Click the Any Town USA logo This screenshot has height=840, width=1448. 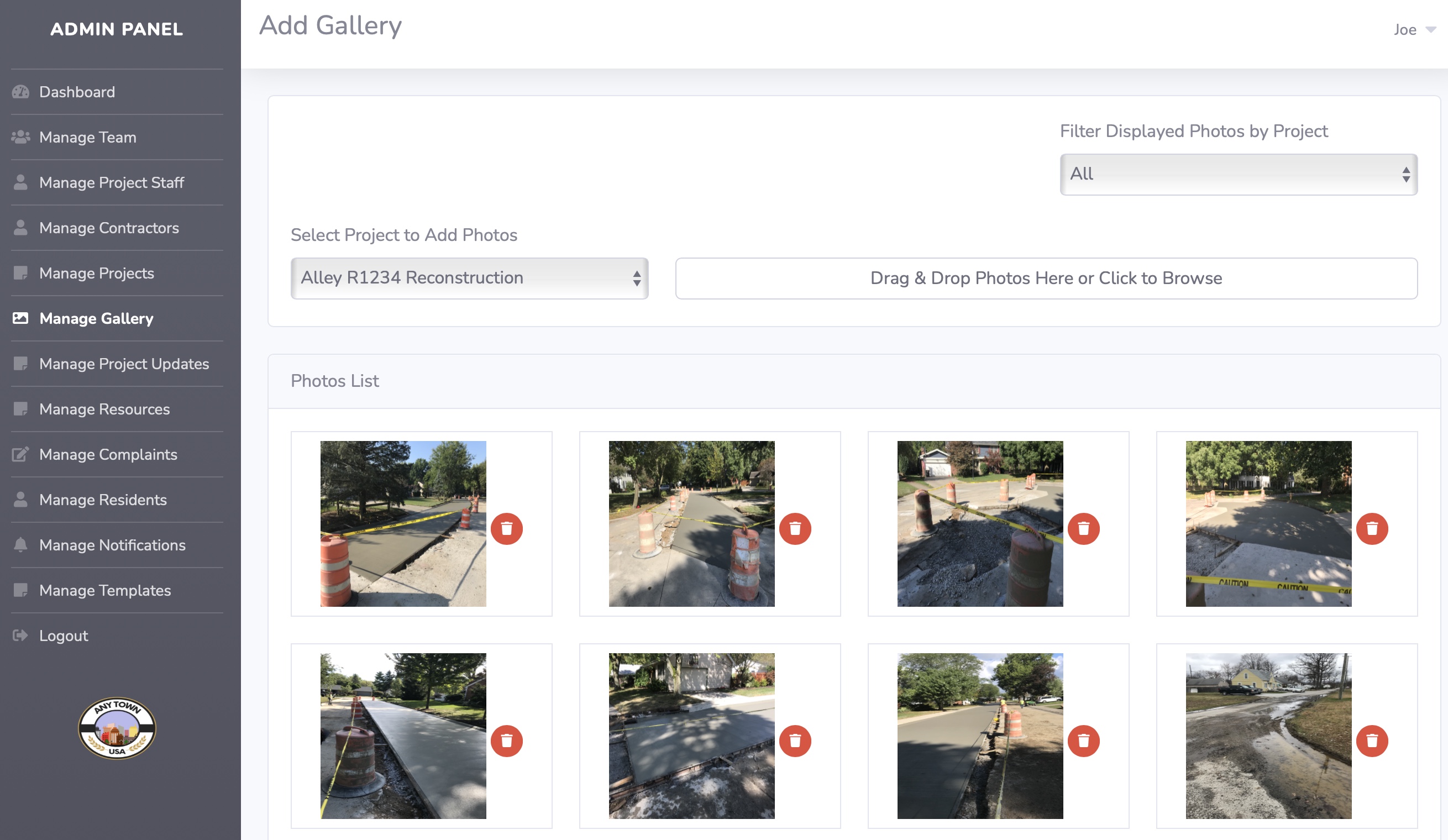[x=117, y=728]
